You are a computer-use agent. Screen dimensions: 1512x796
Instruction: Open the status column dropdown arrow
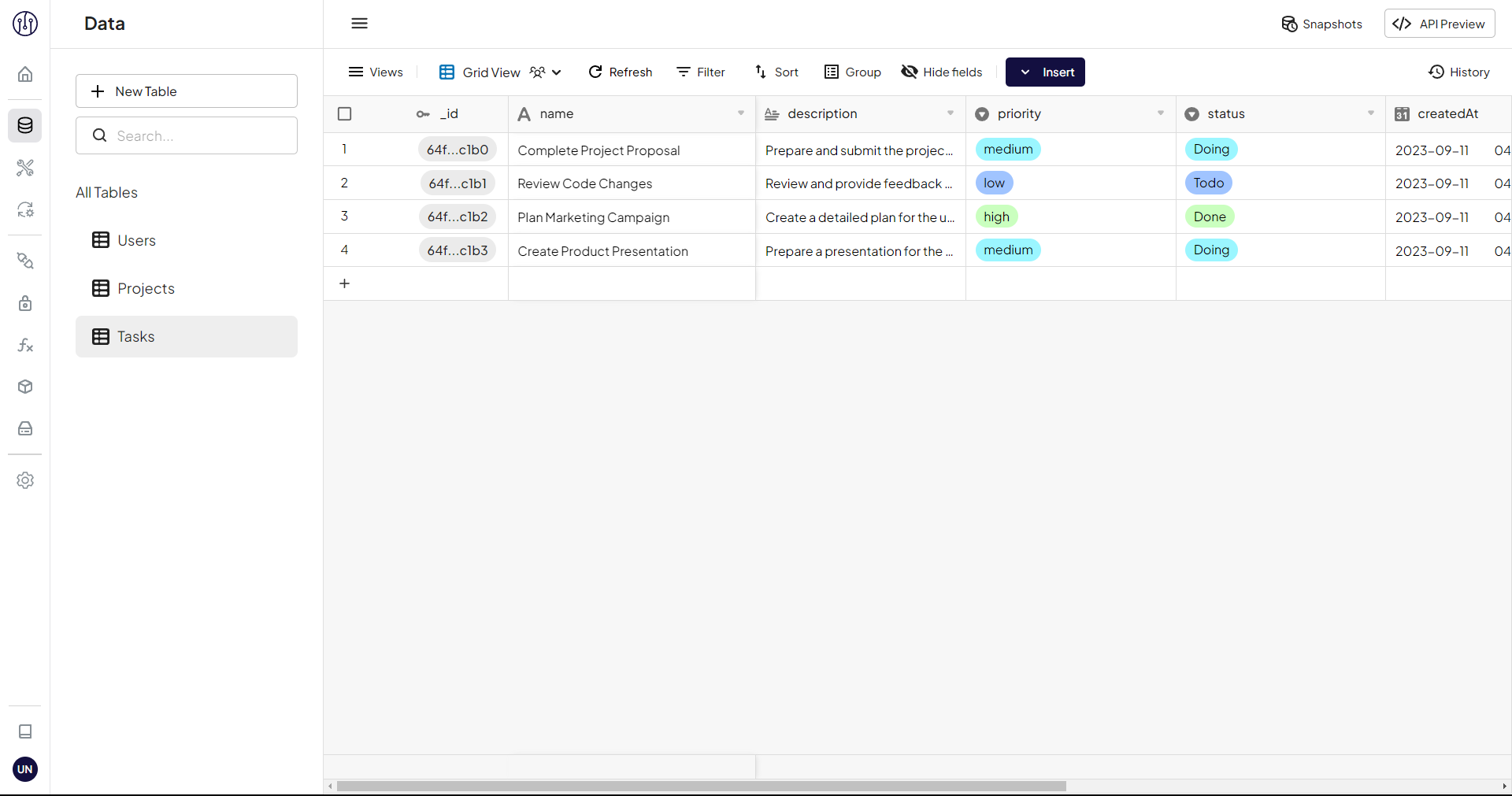pos(1370,114)
